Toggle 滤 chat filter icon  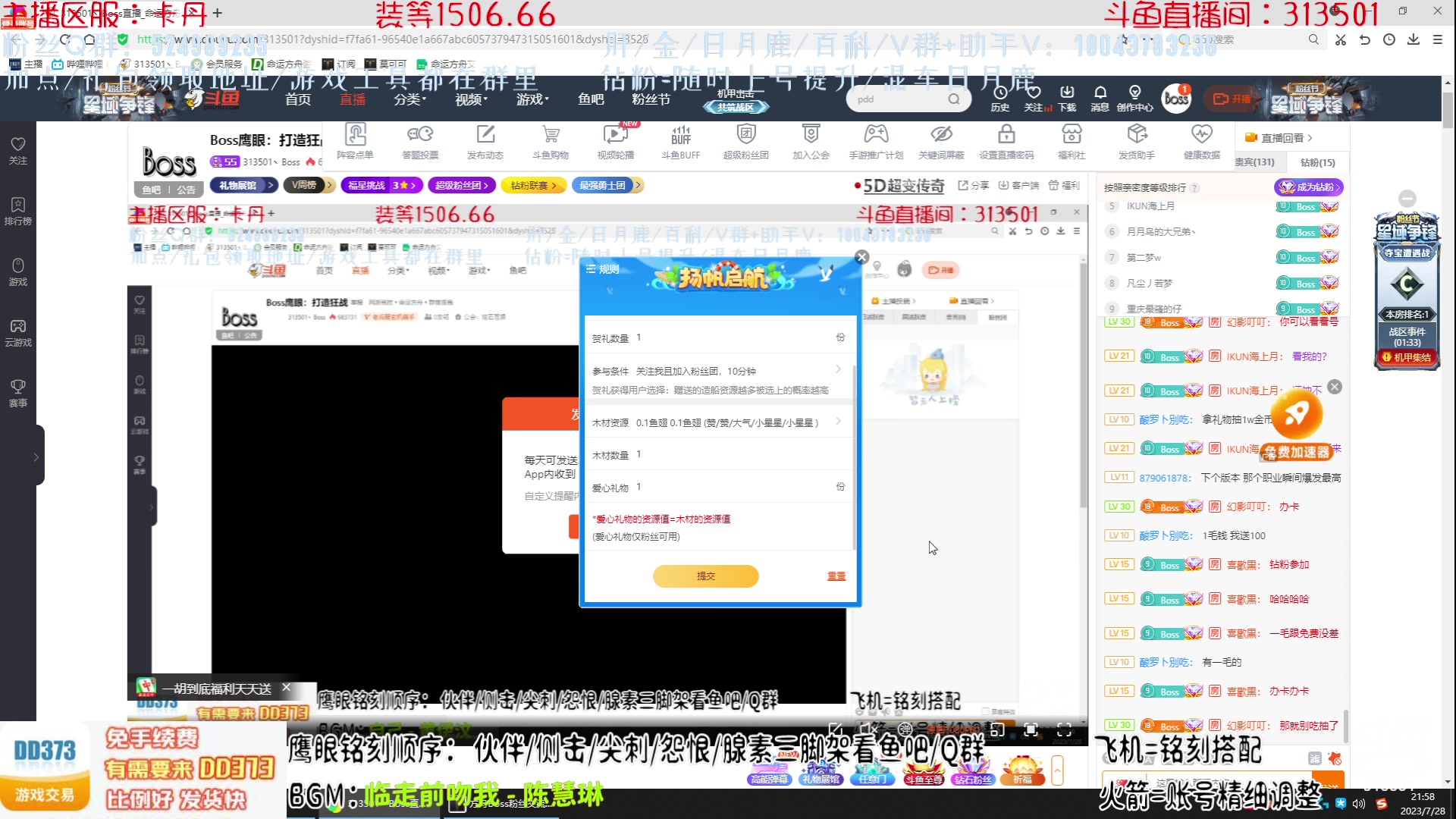point(1314,758)
